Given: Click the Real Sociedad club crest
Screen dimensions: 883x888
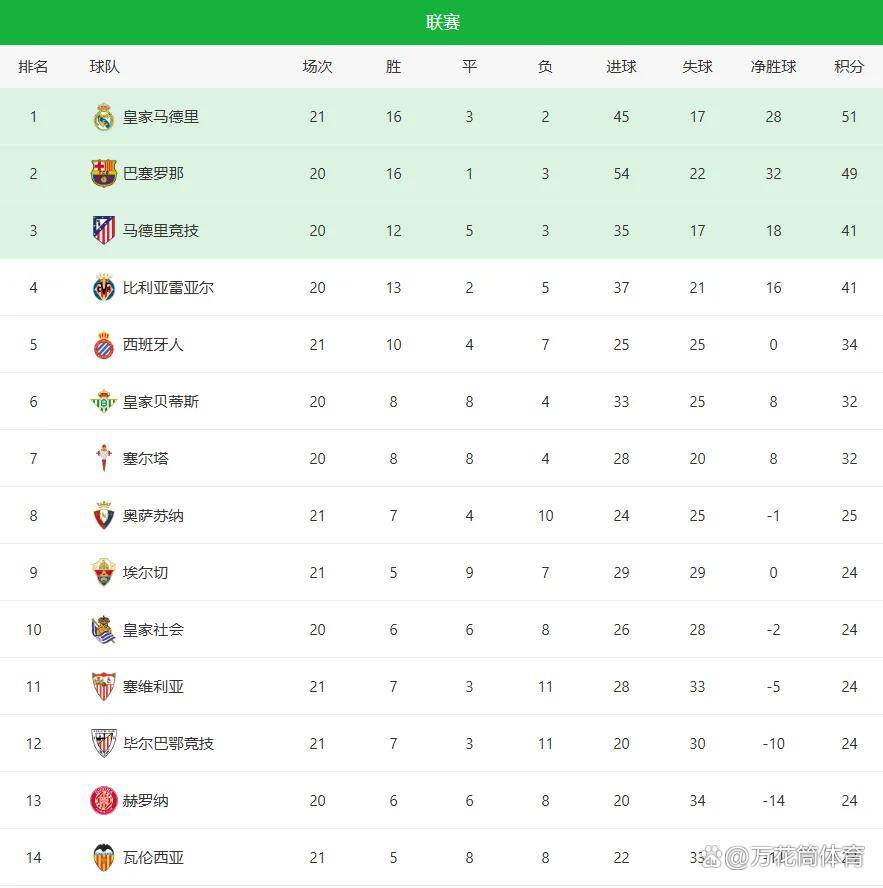Looking at the screenshot, I should pos(104,630).
